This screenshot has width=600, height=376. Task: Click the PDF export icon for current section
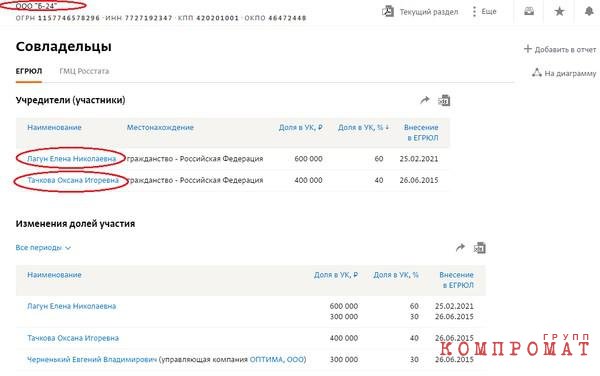pos(388,11)
